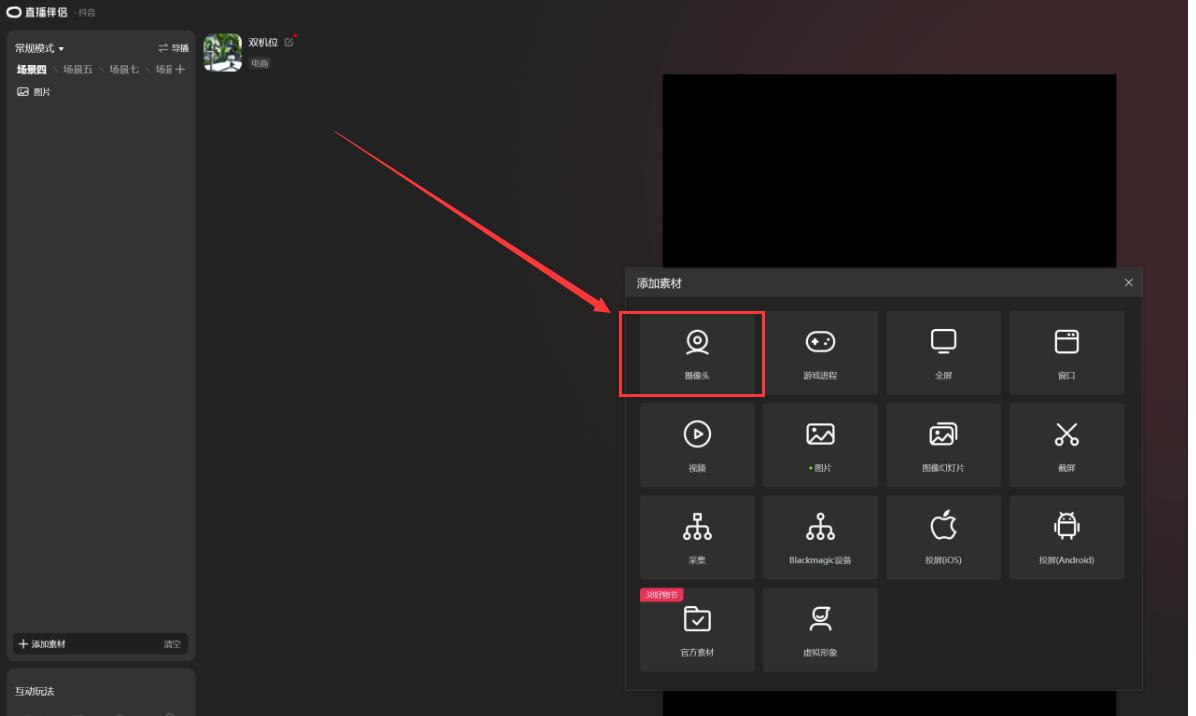Click 清空 to clear all sources
The height and width of the screenshot is (716, 1196).
(x=172, y=644)
